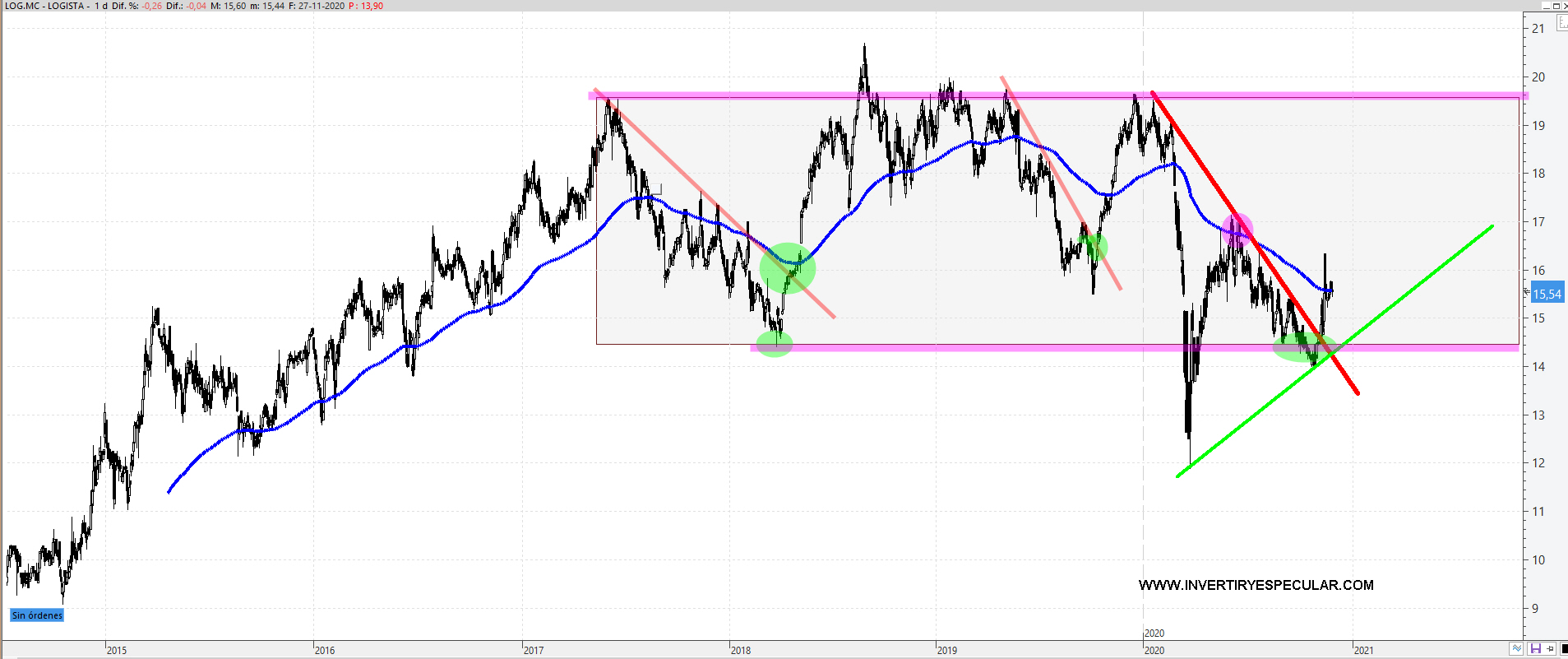Image resolution: width=1568 pixels, height=659 pixels.
Task: Click the blue 15,54 current price tag
Action: (x=1547, y=294)
